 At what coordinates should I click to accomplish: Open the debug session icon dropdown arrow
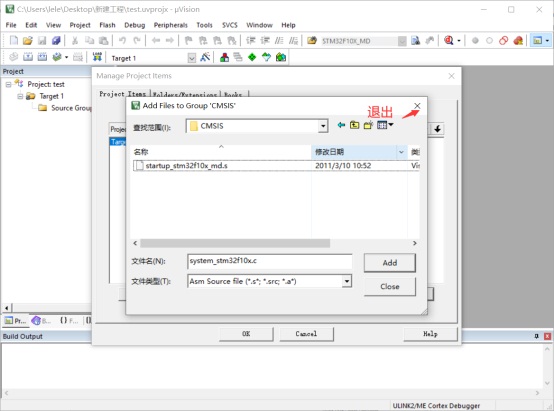click(459, 41)
